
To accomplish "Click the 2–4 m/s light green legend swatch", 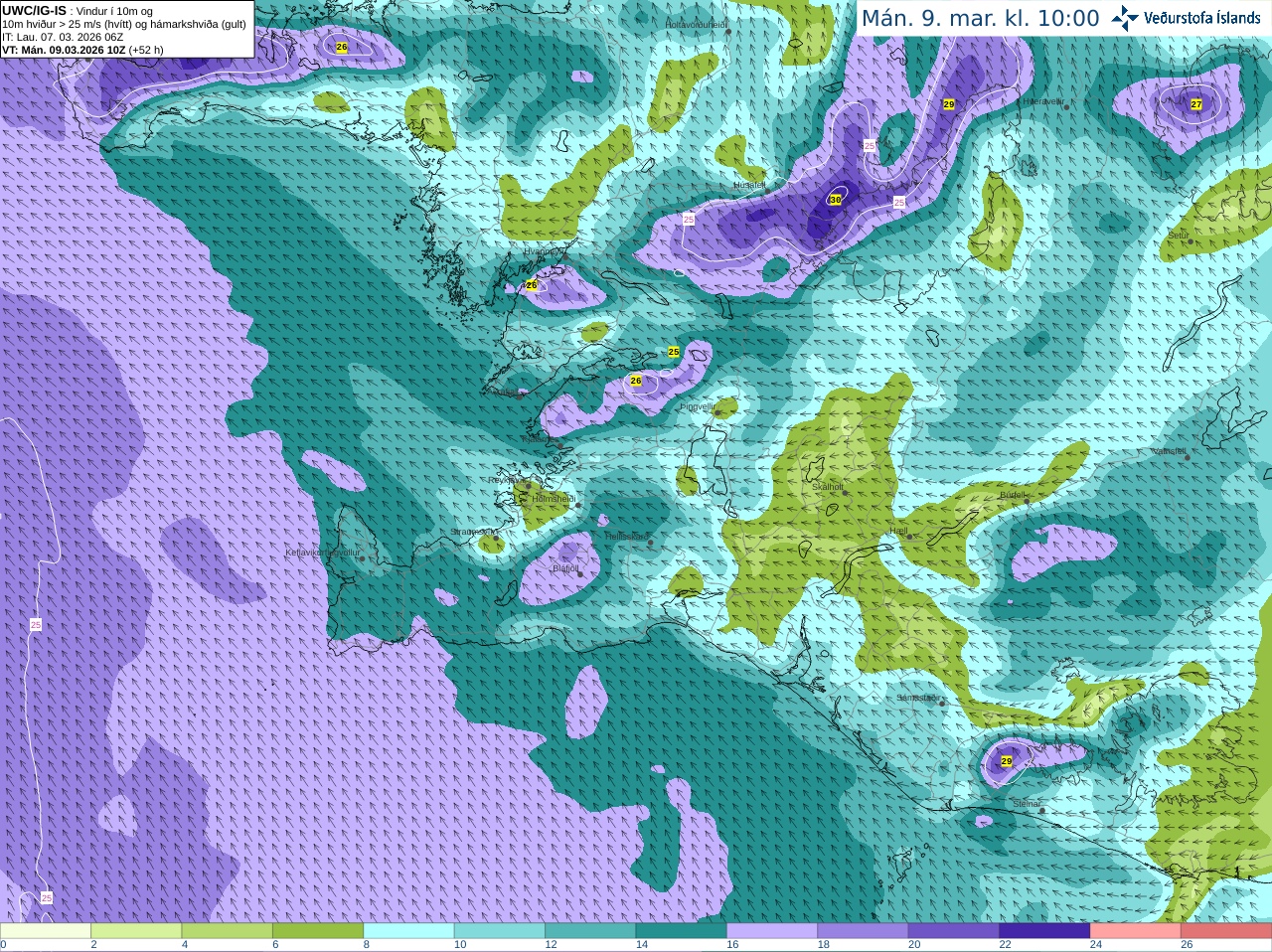I will (136, 931).
